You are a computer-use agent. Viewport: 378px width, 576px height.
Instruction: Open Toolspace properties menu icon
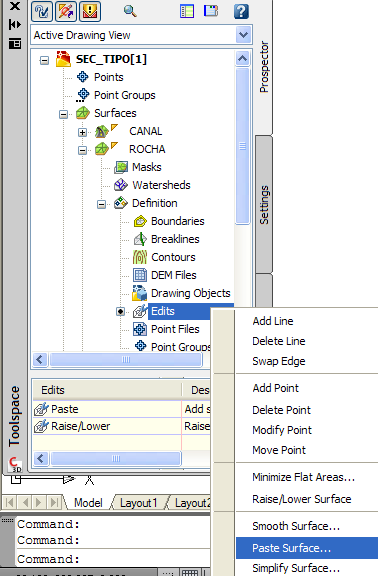15,44
